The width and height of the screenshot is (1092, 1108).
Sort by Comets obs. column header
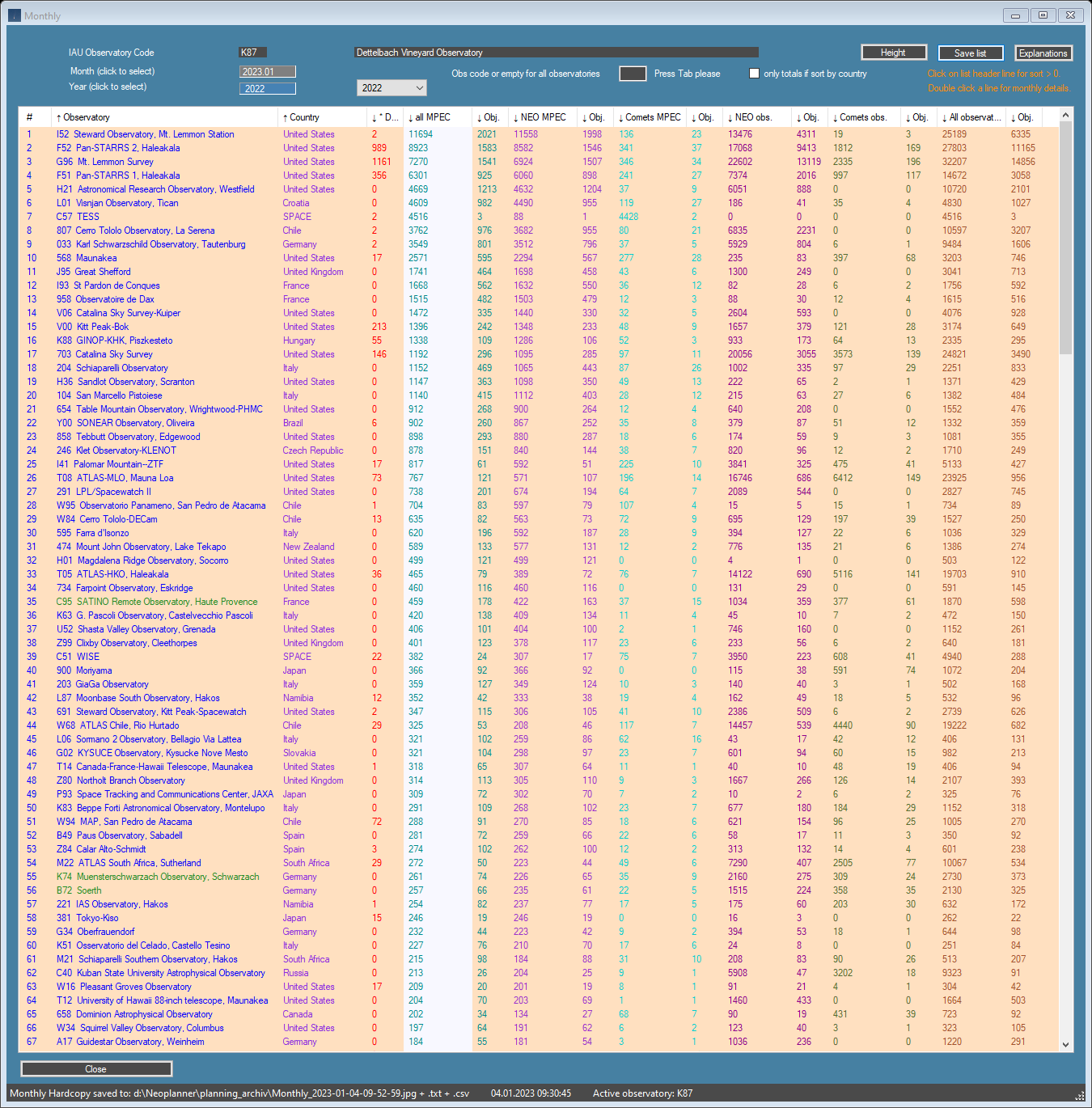tap(863, 117)
